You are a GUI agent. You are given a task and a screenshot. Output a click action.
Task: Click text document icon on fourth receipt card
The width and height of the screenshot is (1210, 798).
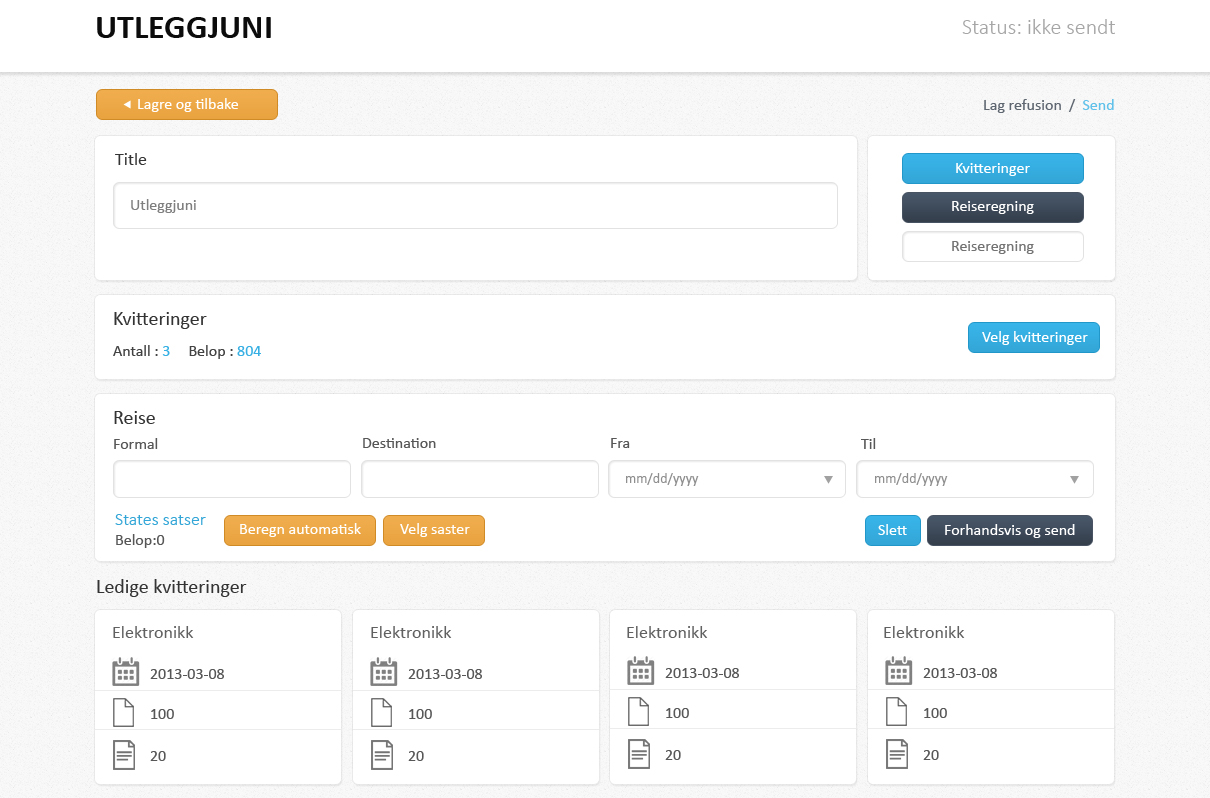897,754
